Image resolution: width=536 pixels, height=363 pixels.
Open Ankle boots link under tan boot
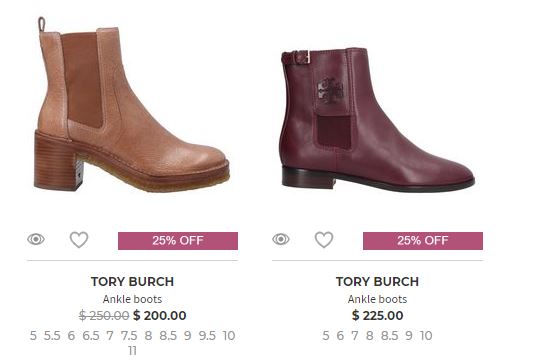coord(132,299)
